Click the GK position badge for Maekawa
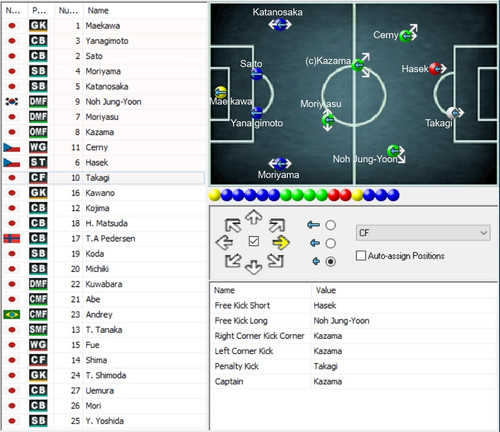 point(38,26)
